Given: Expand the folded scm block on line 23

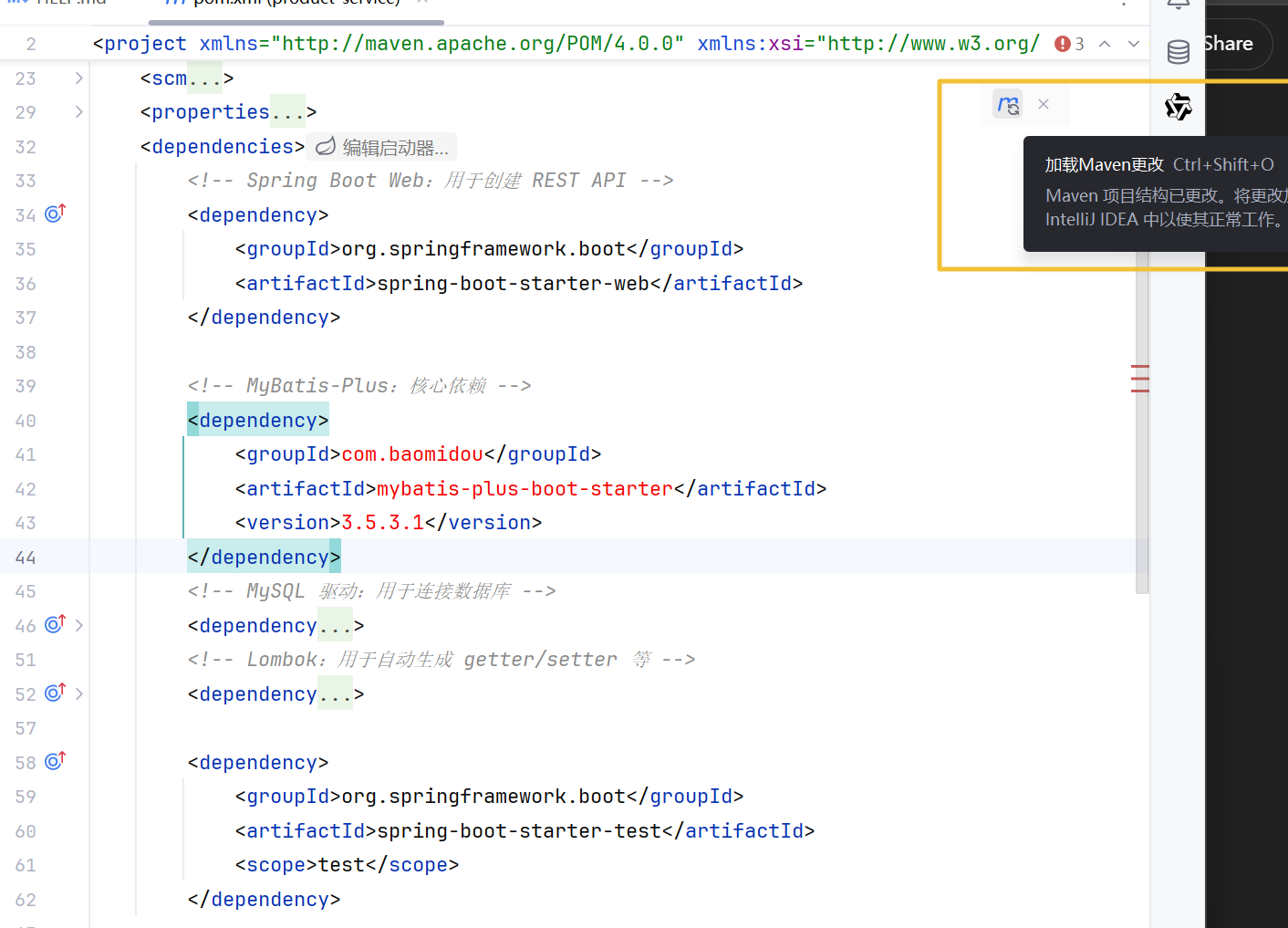Looking at the screenshot, I should pyautogui.click(x=79, y=78).
